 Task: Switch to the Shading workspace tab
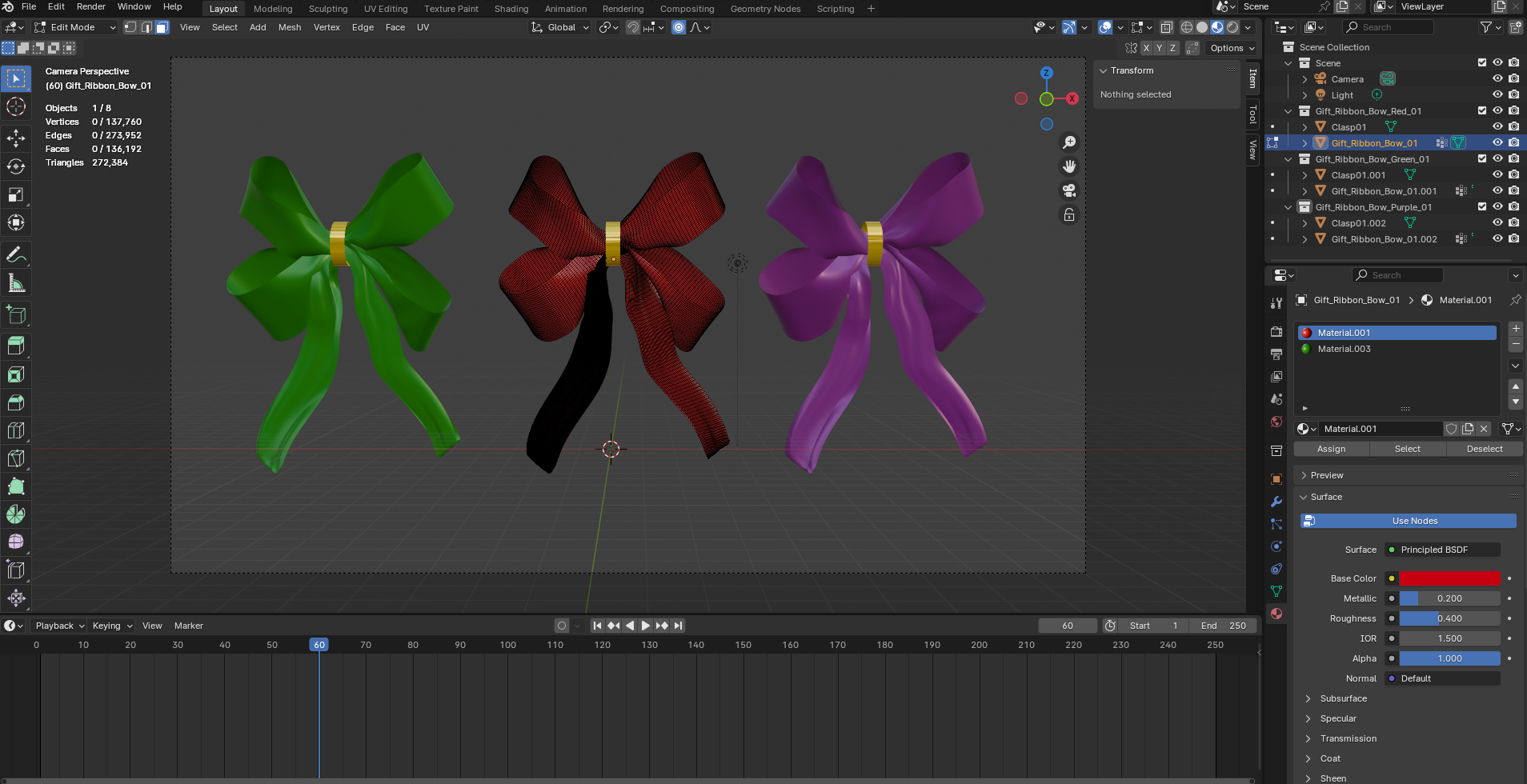click(x=511, y=9)
